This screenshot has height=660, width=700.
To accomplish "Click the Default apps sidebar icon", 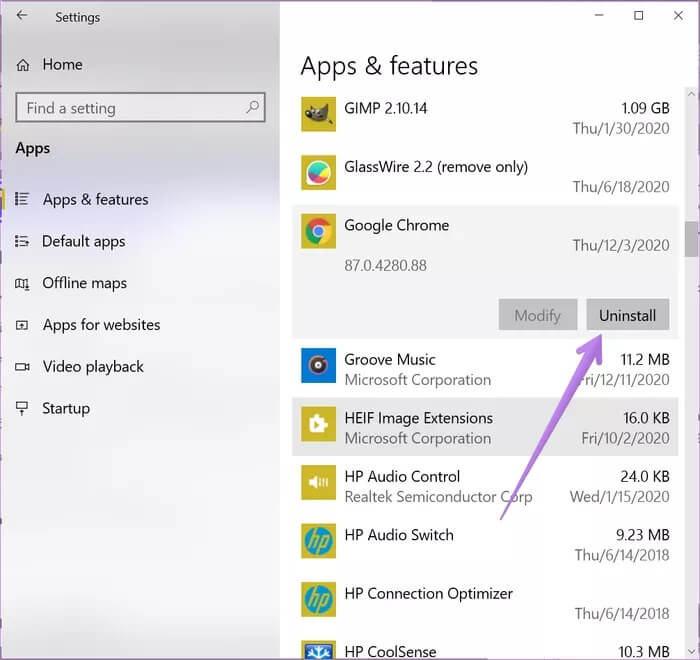I will coord(22,241).
